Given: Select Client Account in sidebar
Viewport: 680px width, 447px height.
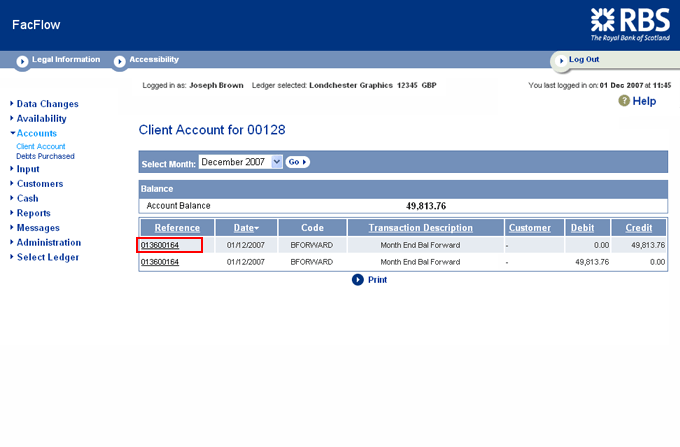Looking at the screenshot, I should pyautogui.click(x=41, y=146).
